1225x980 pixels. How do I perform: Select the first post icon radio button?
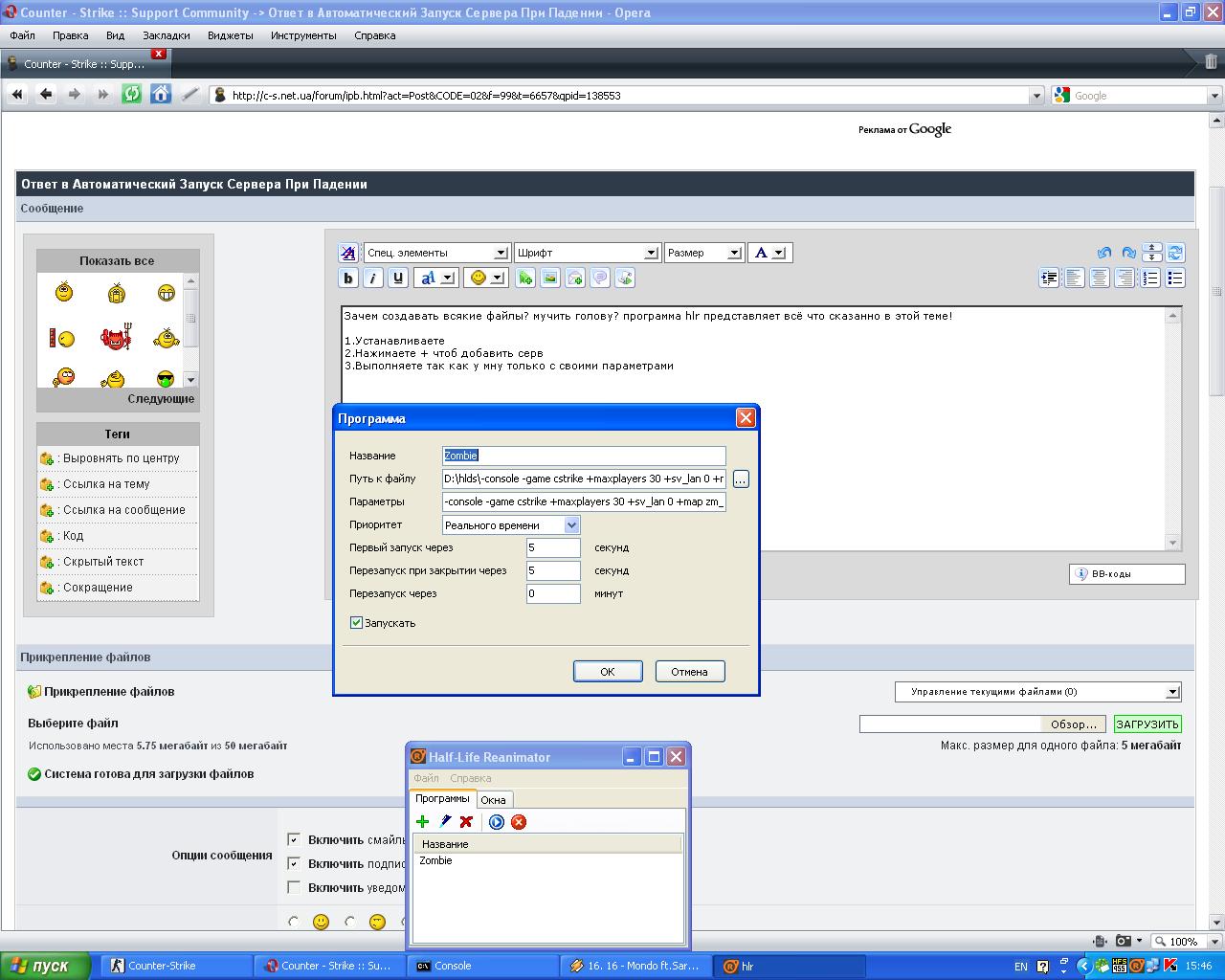tap(294, 922)
